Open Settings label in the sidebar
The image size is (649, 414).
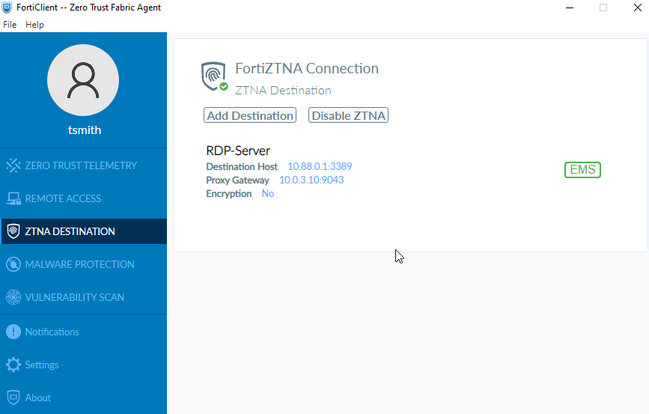[42, 365]
